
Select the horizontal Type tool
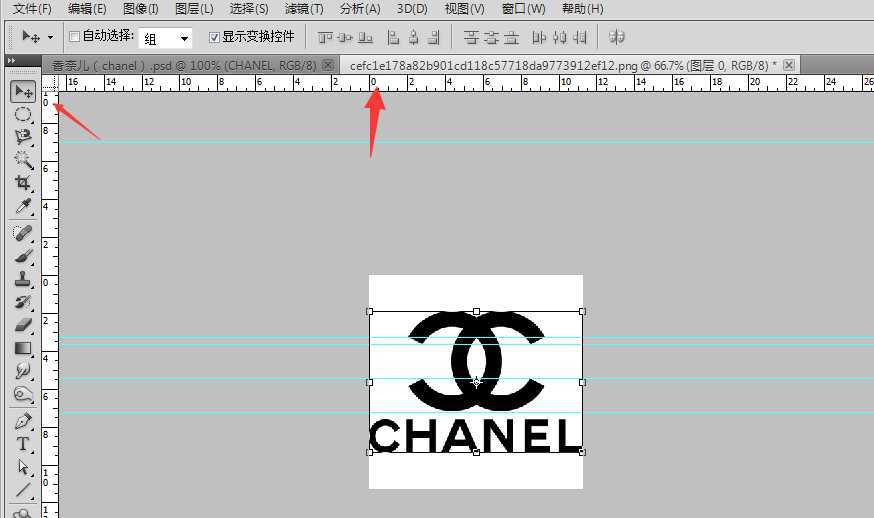pos(23,444)
